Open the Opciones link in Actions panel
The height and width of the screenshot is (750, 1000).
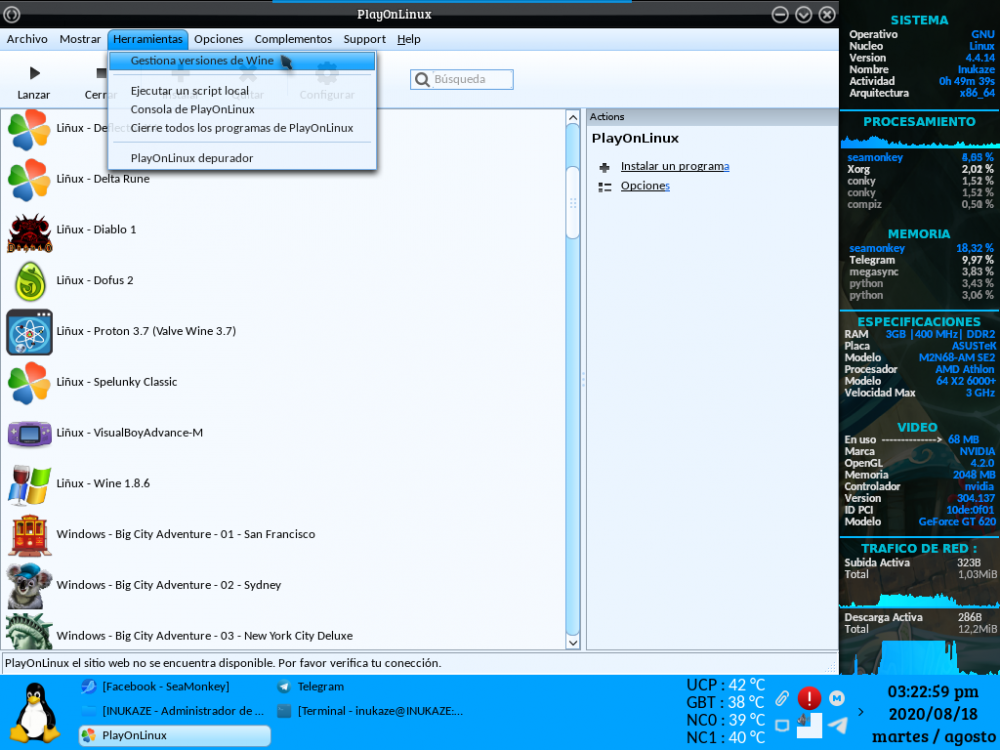tap(644, 186)
